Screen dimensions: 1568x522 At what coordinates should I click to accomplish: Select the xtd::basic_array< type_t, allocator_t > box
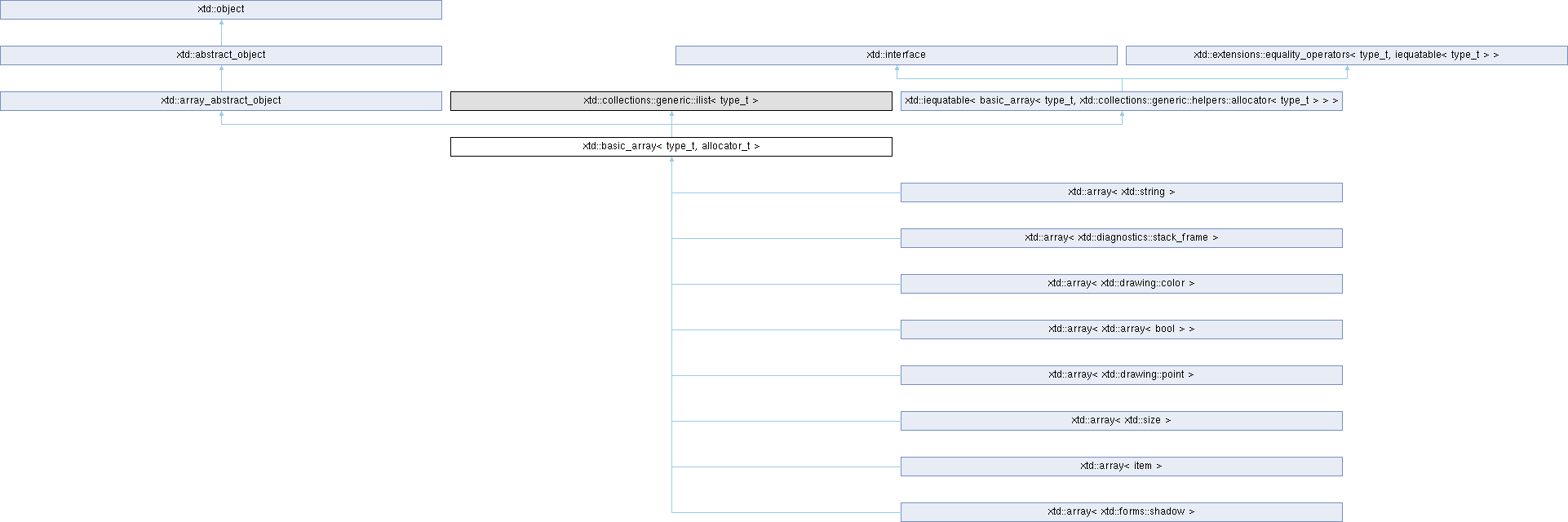(x=671, y=147)
